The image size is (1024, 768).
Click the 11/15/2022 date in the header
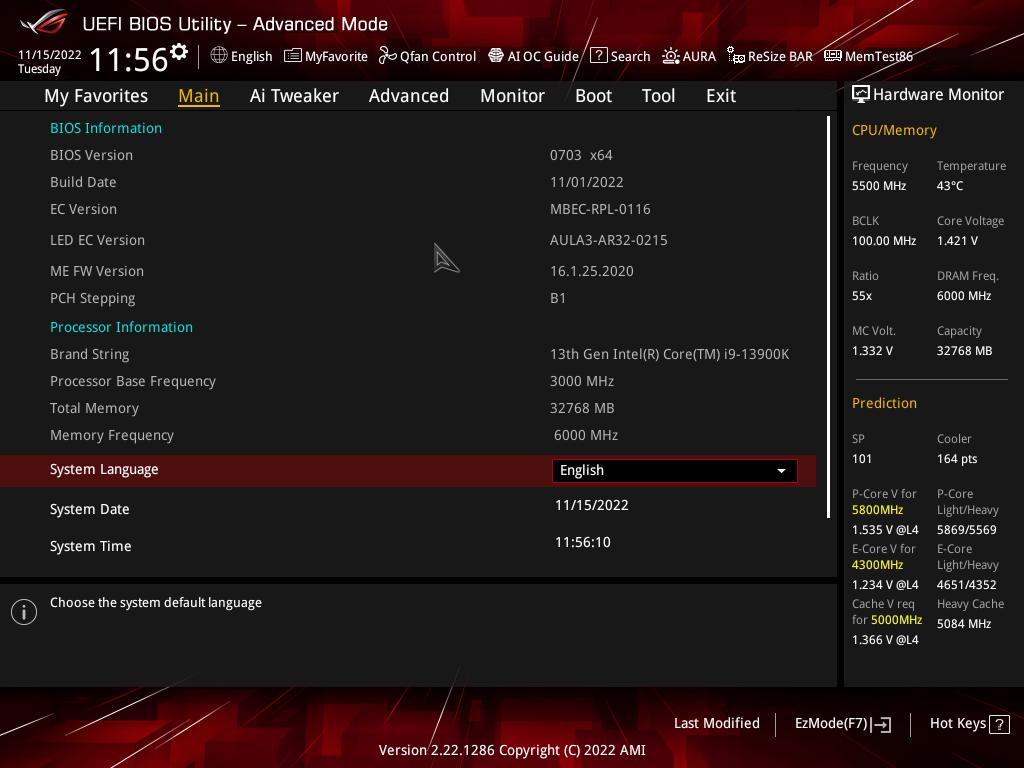[x=50, y=54]
